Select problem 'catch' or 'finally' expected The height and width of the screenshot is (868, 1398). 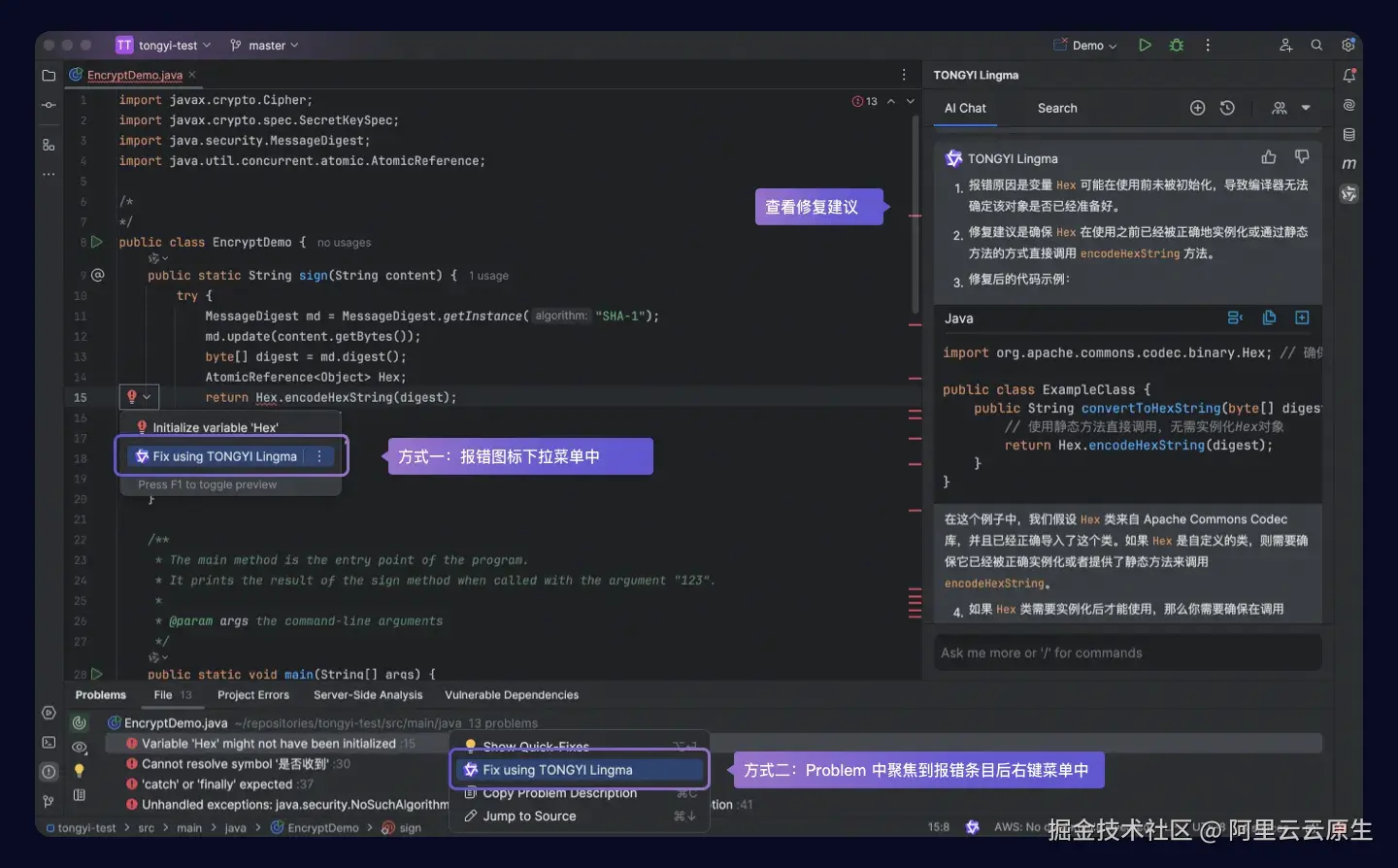tap(217, 785)
